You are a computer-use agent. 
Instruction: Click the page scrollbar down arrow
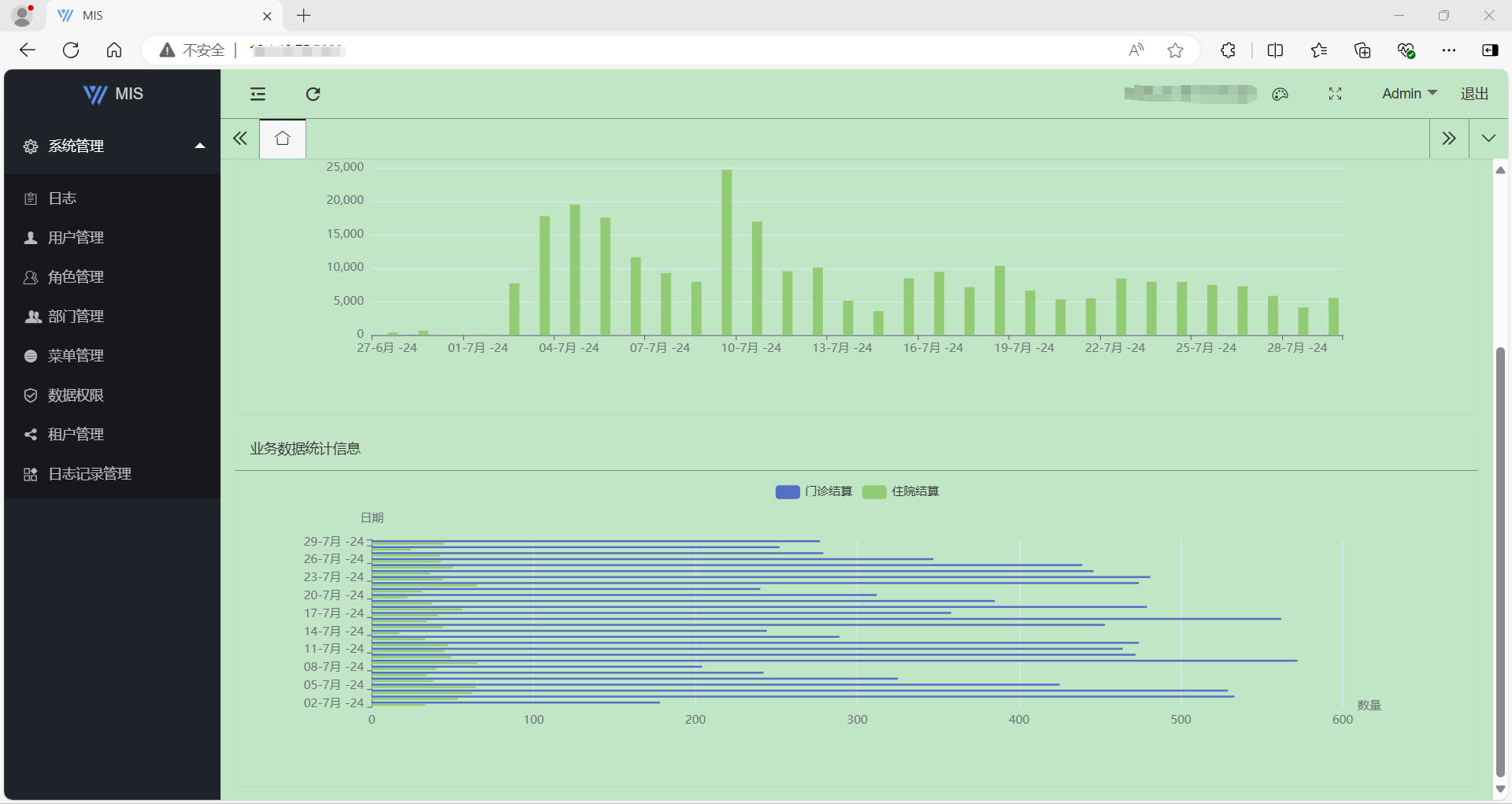coord(1500,789)
